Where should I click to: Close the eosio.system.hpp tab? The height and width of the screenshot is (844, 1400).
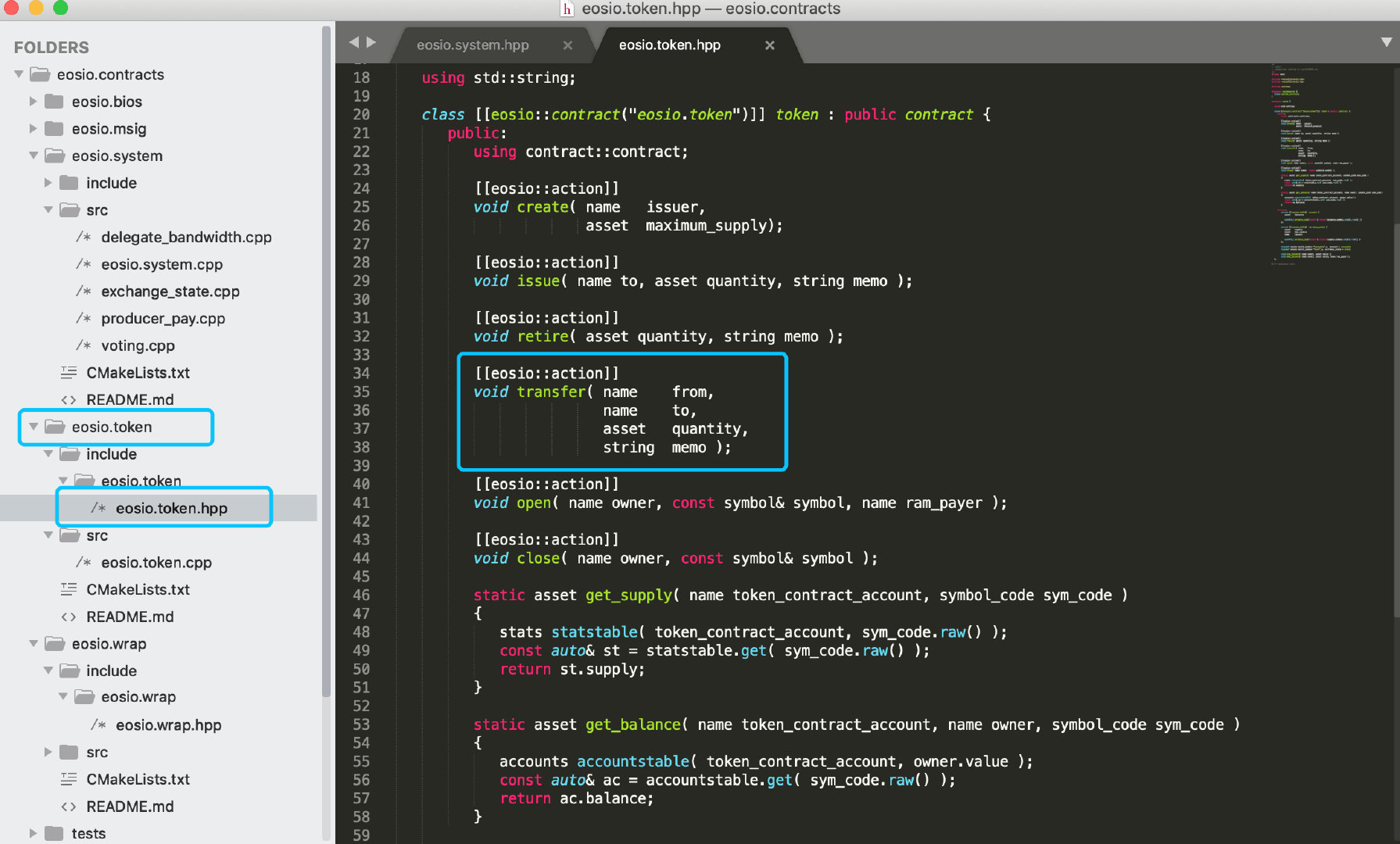[x=568, y=45]
